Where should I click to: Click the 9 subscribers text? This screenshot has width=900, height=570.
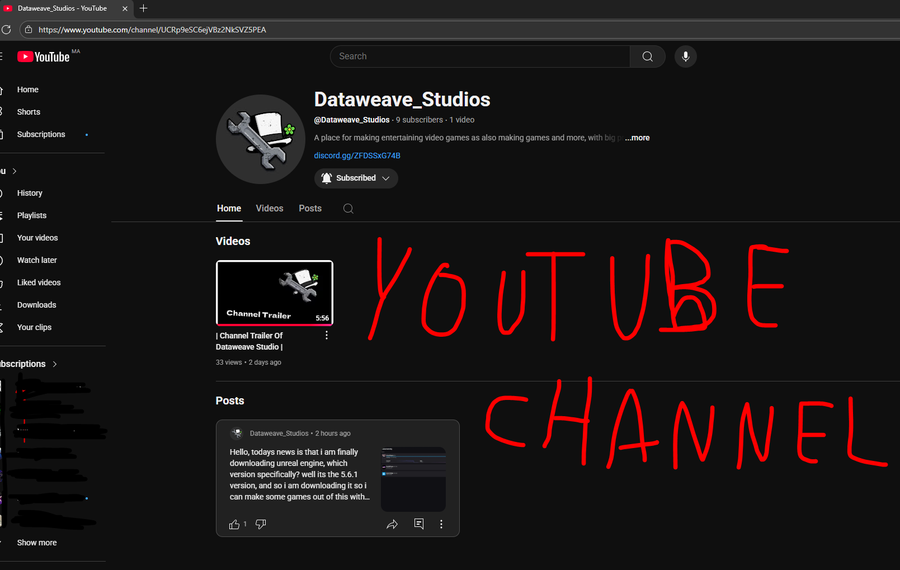pos(419,120)
